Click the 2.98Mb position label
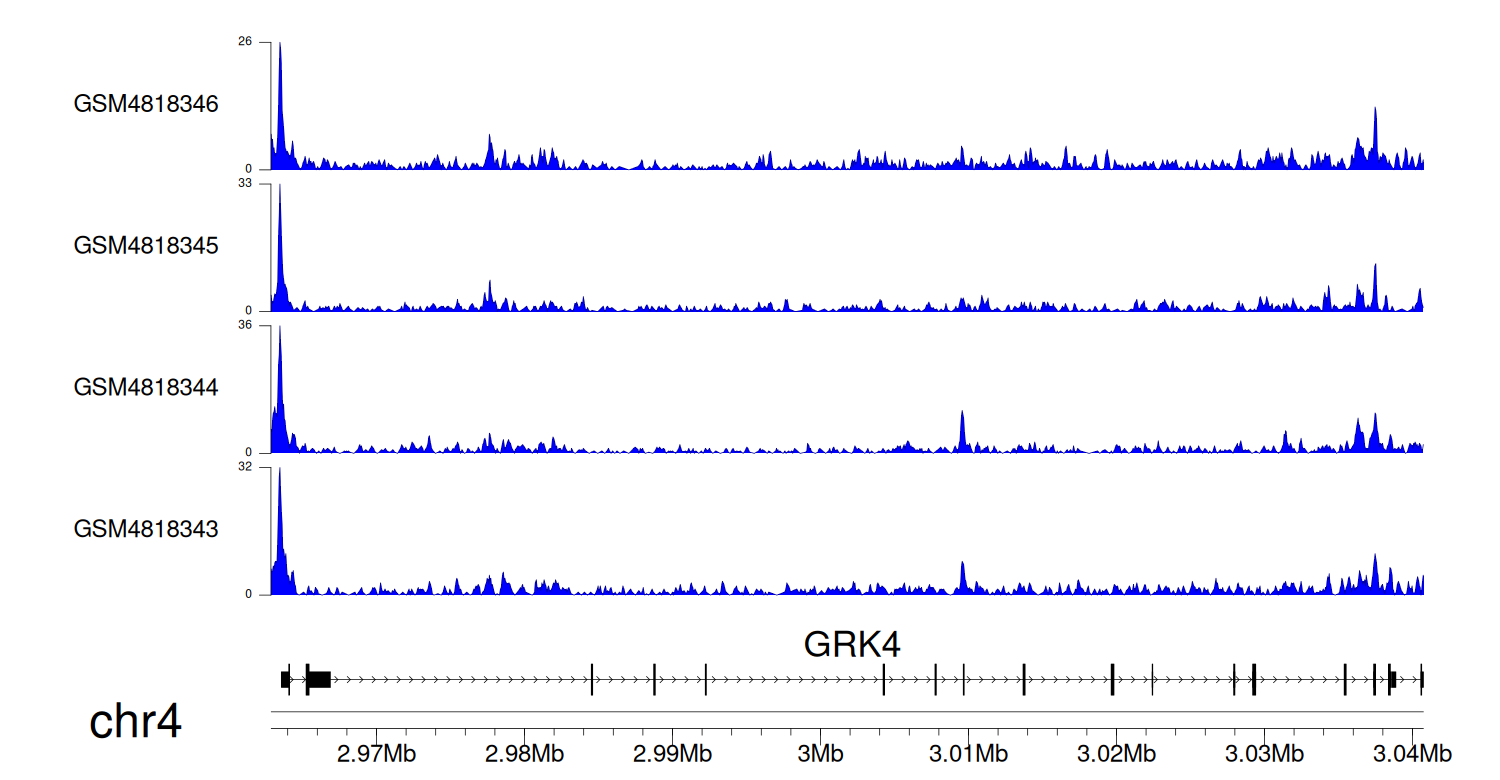The width and height of the screenshot is (1500, 780). pyautogui.click(x=524, y=753)
